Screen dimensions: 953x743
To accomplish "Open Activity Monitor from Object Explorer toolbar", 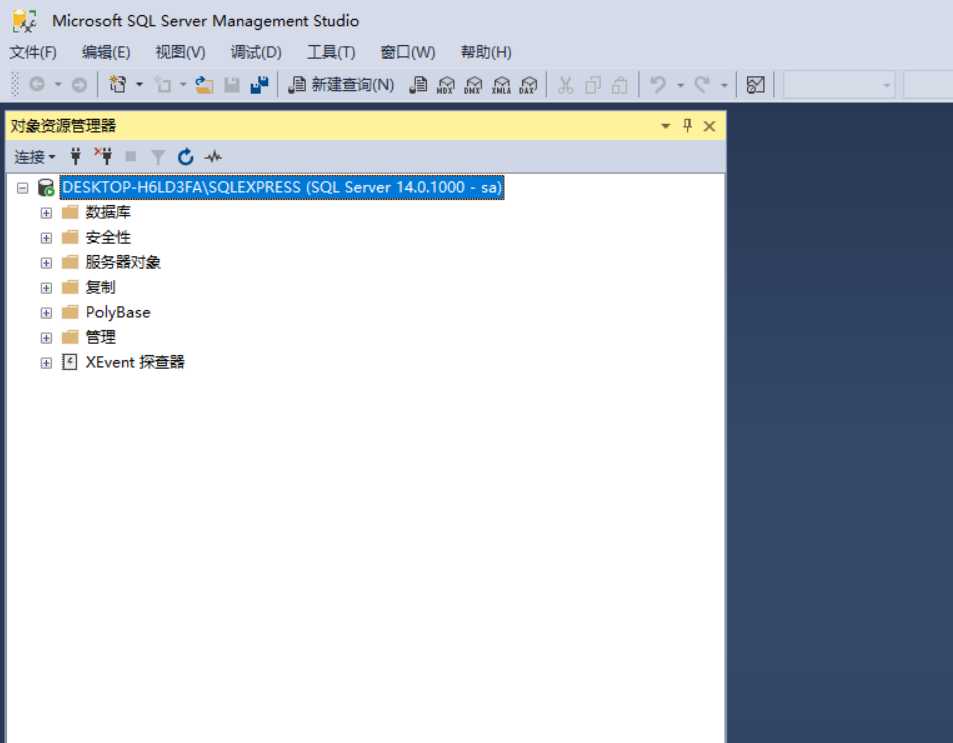I will [x=213, y=157].
